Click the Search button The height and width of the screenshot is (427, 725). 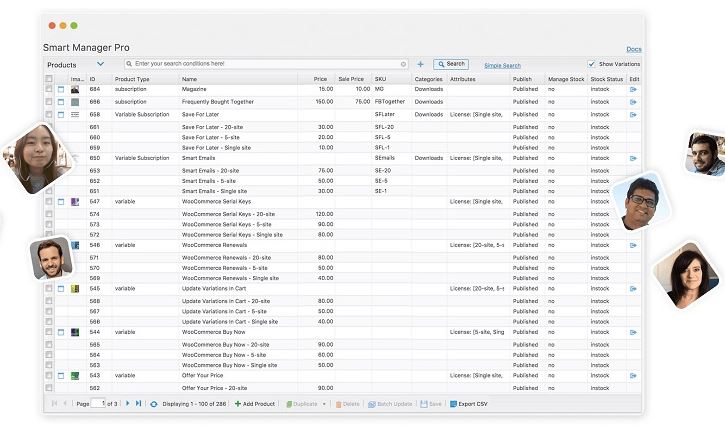click(x=451, y=64)
